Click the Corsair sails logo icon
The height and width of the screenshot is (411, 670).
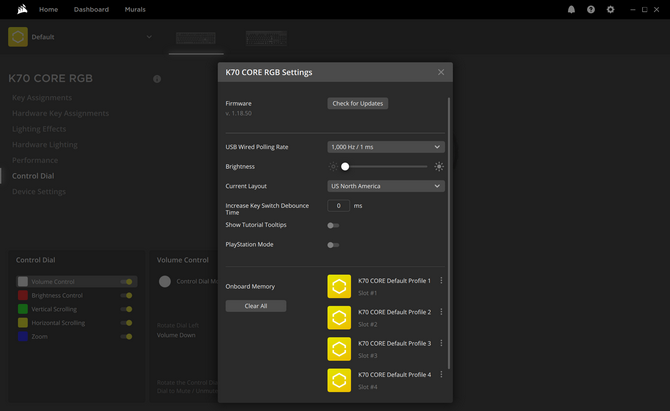coord(22,9)
